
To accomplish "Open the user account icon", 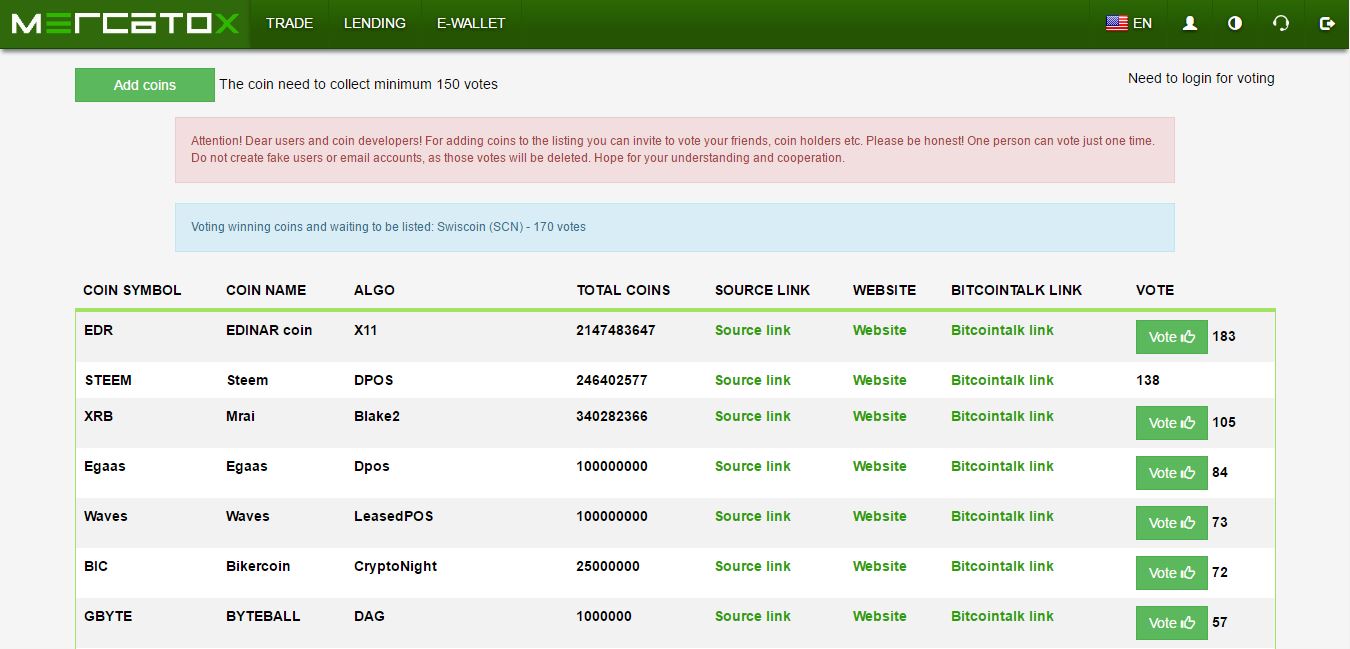I will (x=1190, y=23).
